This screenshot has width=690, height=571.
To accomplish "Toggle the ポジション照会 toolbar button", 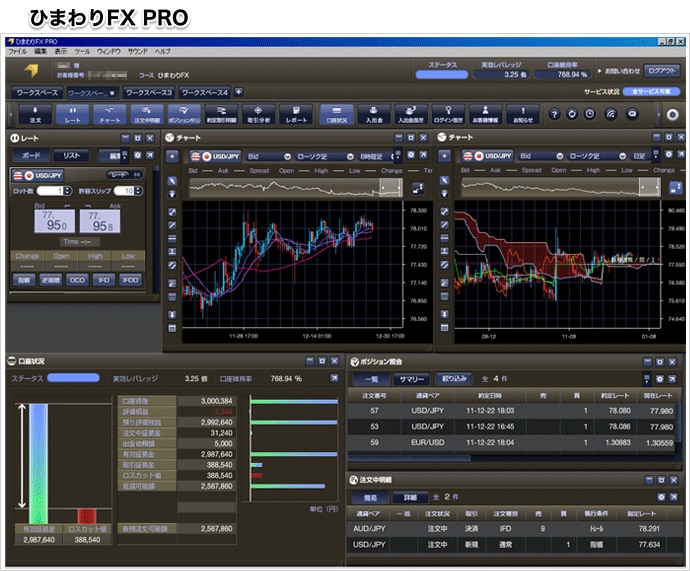I will tap(184, 114).
